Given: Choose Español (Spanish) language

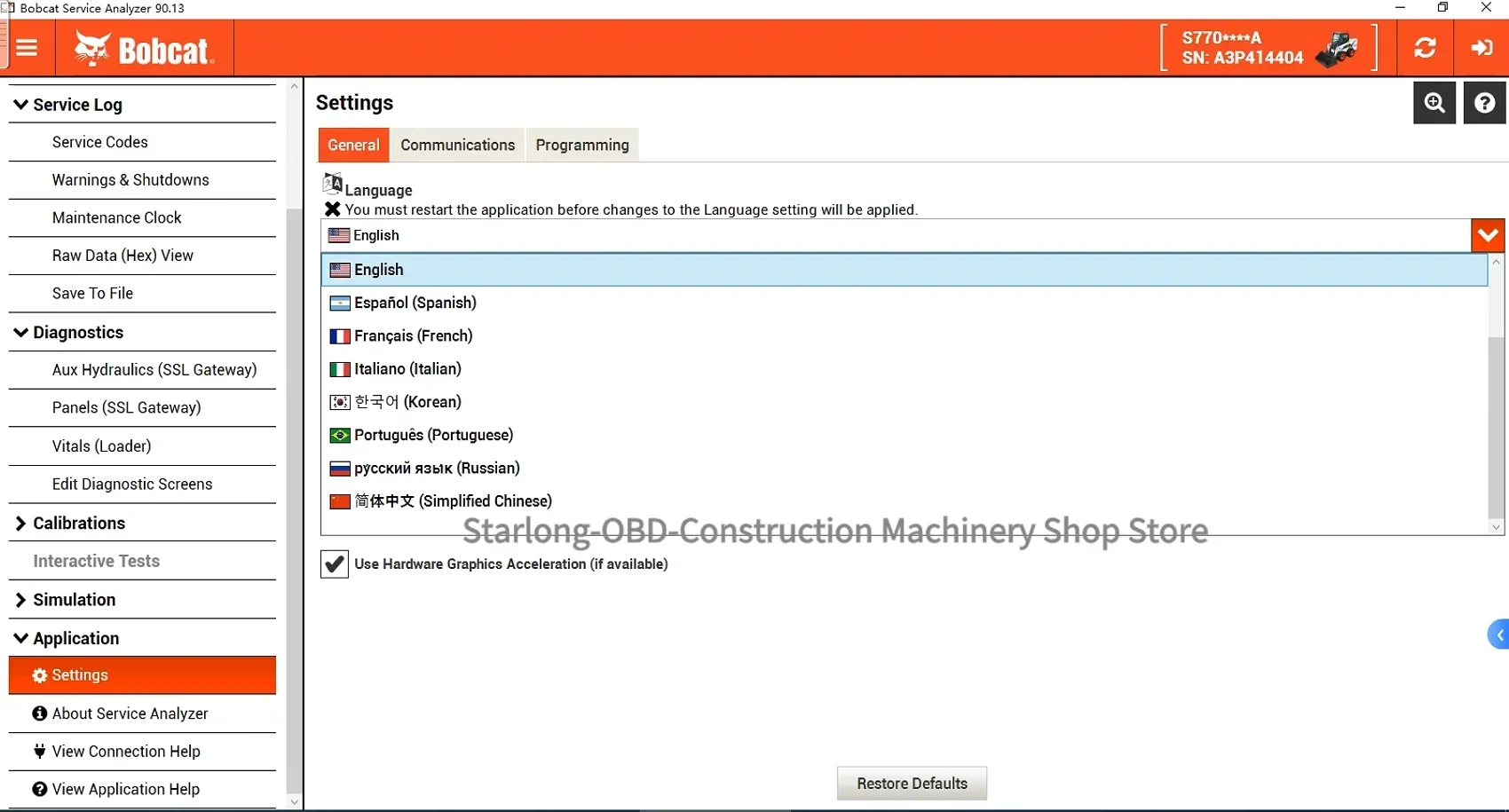Looking at the screenshot, I should point(904,304).
